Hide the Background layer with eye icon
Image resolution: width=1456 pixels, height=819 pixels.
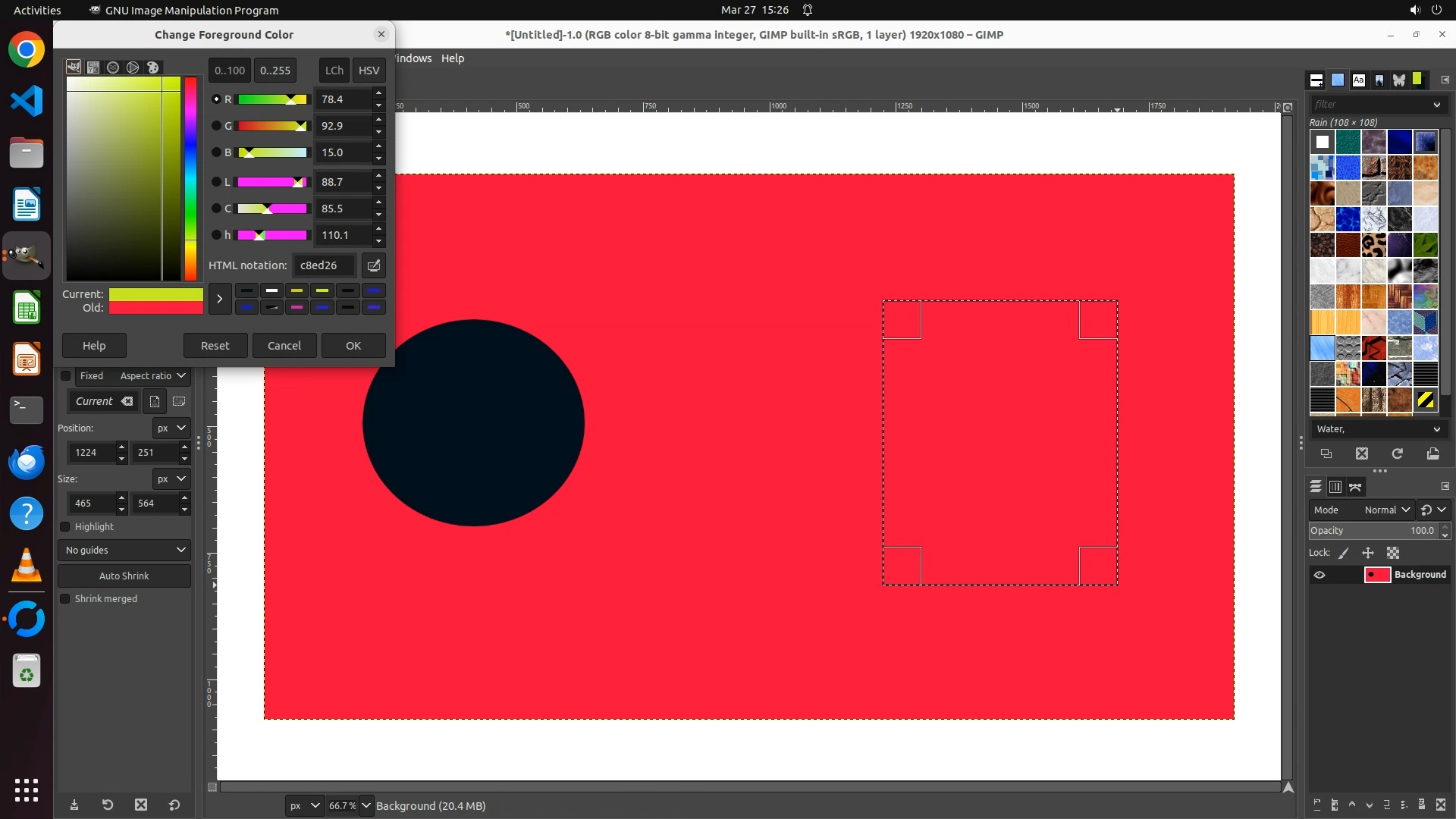(x=1319, y=575)
